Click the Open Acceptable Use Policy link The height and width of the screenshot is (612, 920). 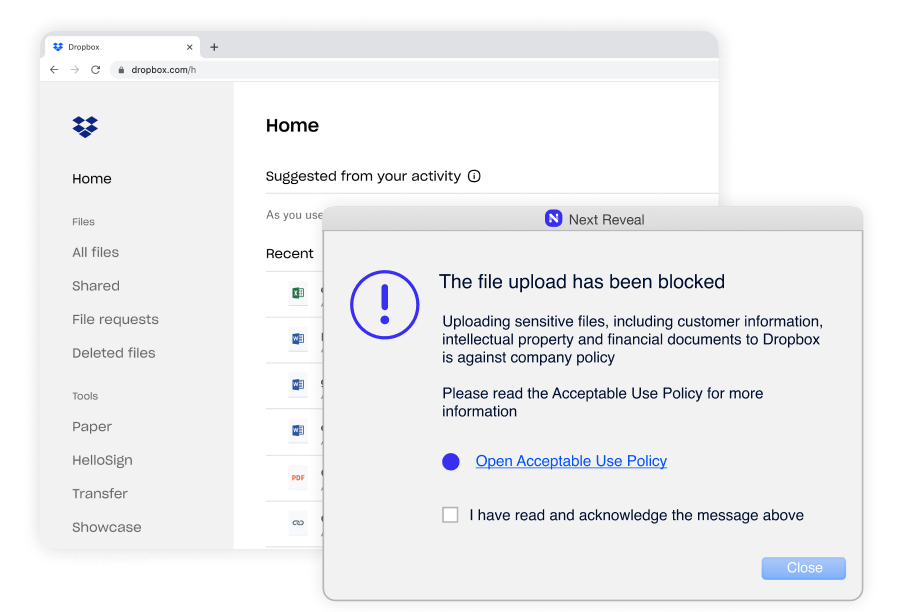571,461
